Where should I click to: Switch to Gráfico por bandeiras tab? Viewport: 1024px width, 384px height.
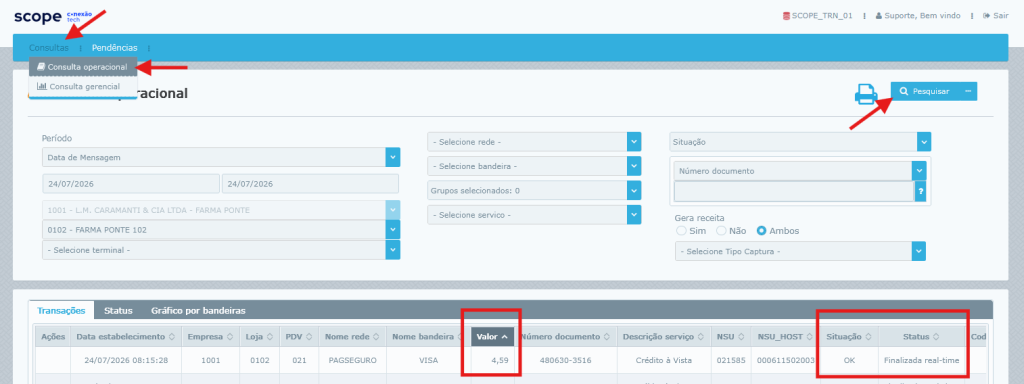(199, 310)
